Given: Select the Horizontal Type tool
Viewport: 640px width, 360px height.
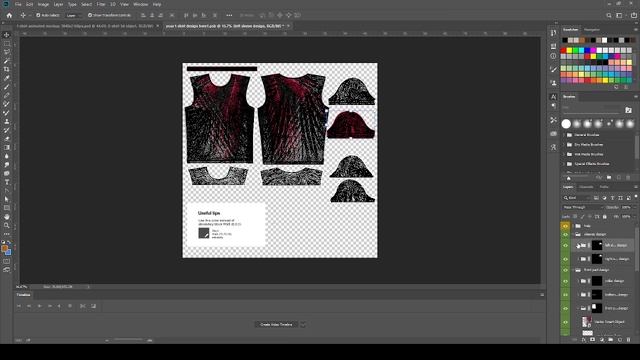Looking at the screenshot, I should (x=7, y=182).
